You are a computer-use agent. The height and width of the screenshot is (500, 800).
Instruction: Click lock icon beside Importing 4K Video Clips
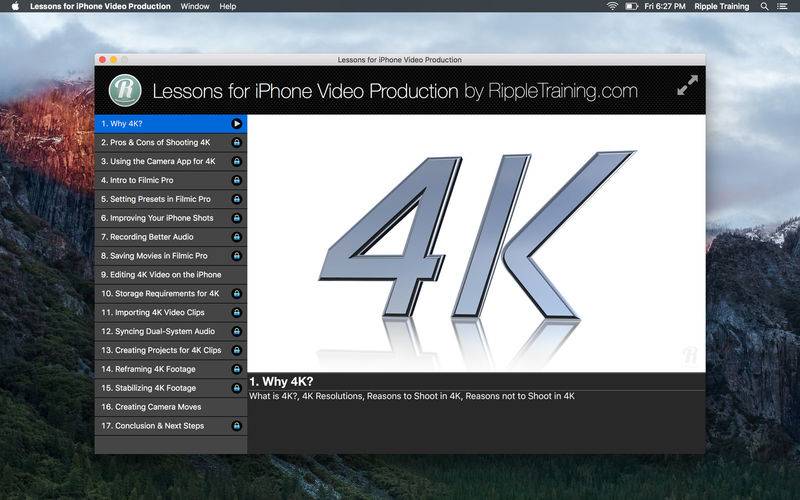tap(236, 312)
